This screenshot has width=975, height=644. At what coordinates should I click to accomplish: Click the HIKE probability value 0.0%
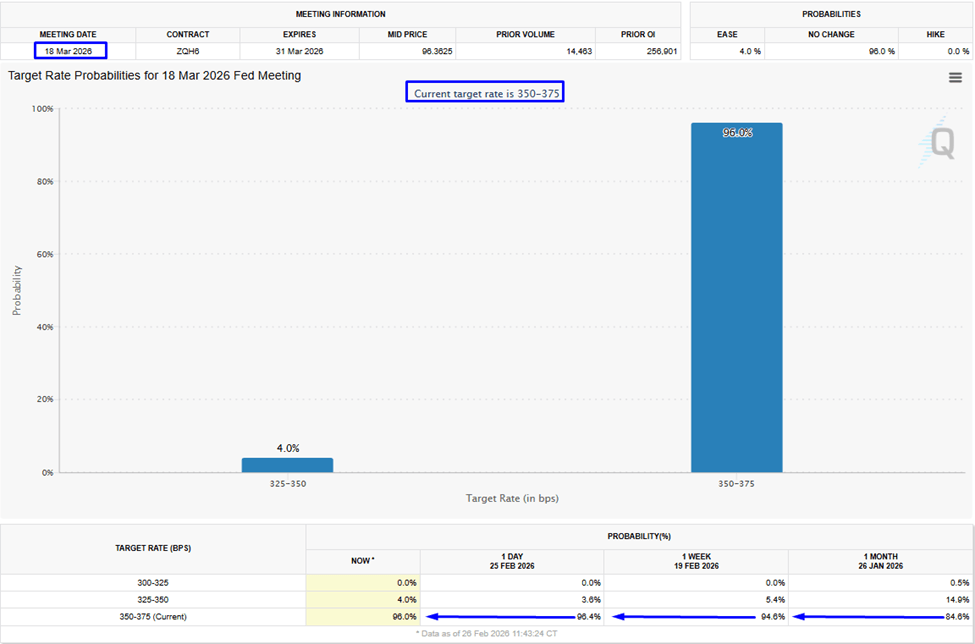coord(934,51)
